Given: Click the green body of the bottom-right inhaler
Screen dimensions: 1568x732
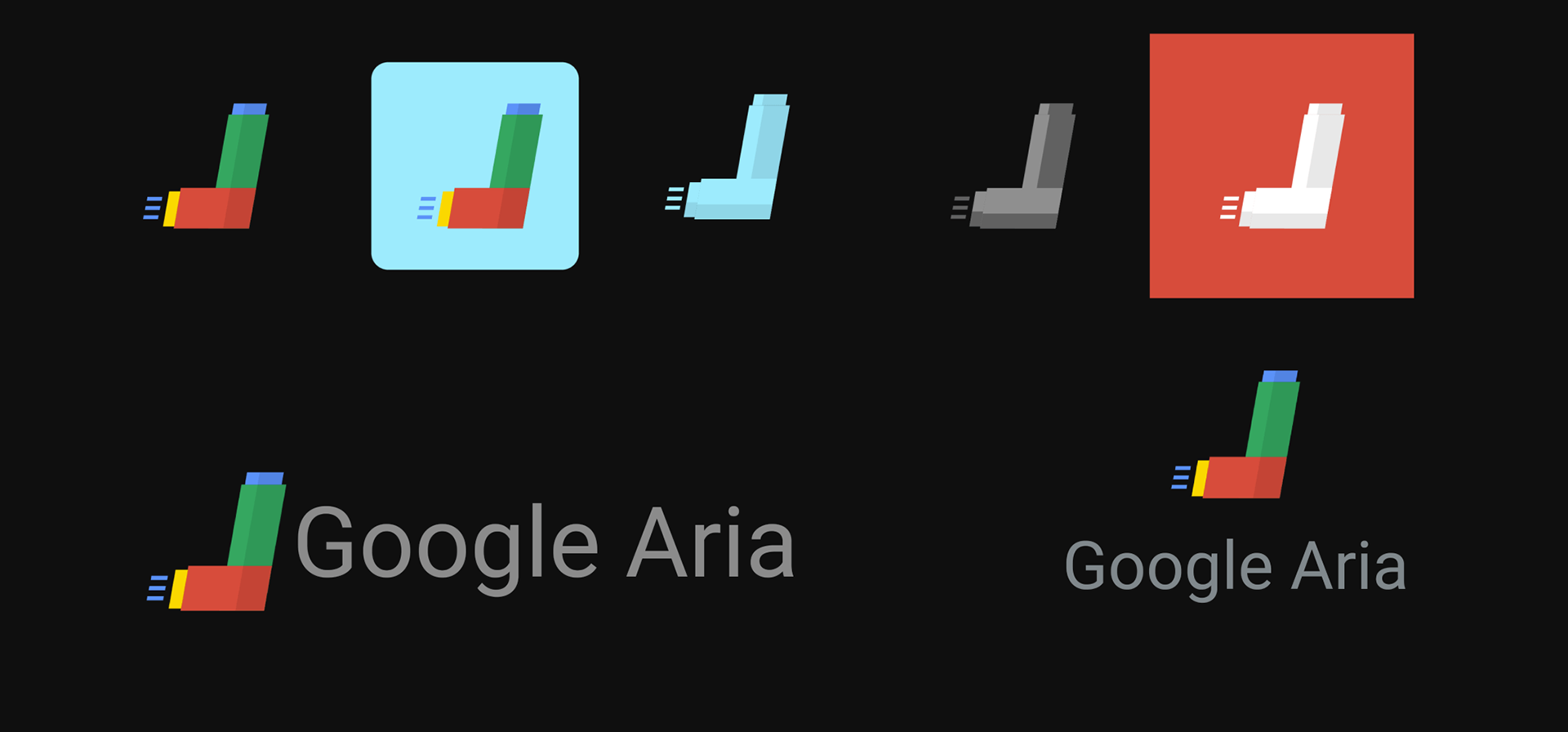Looking at the screenshot, I should 1272,420.
